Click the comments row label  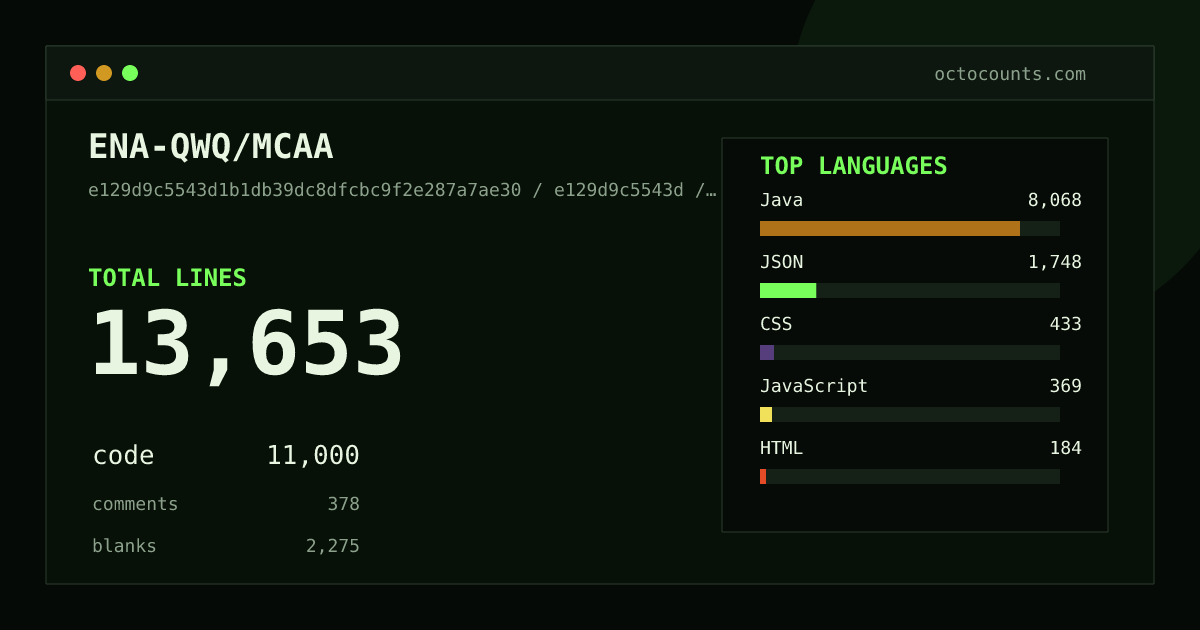(135, 504)
